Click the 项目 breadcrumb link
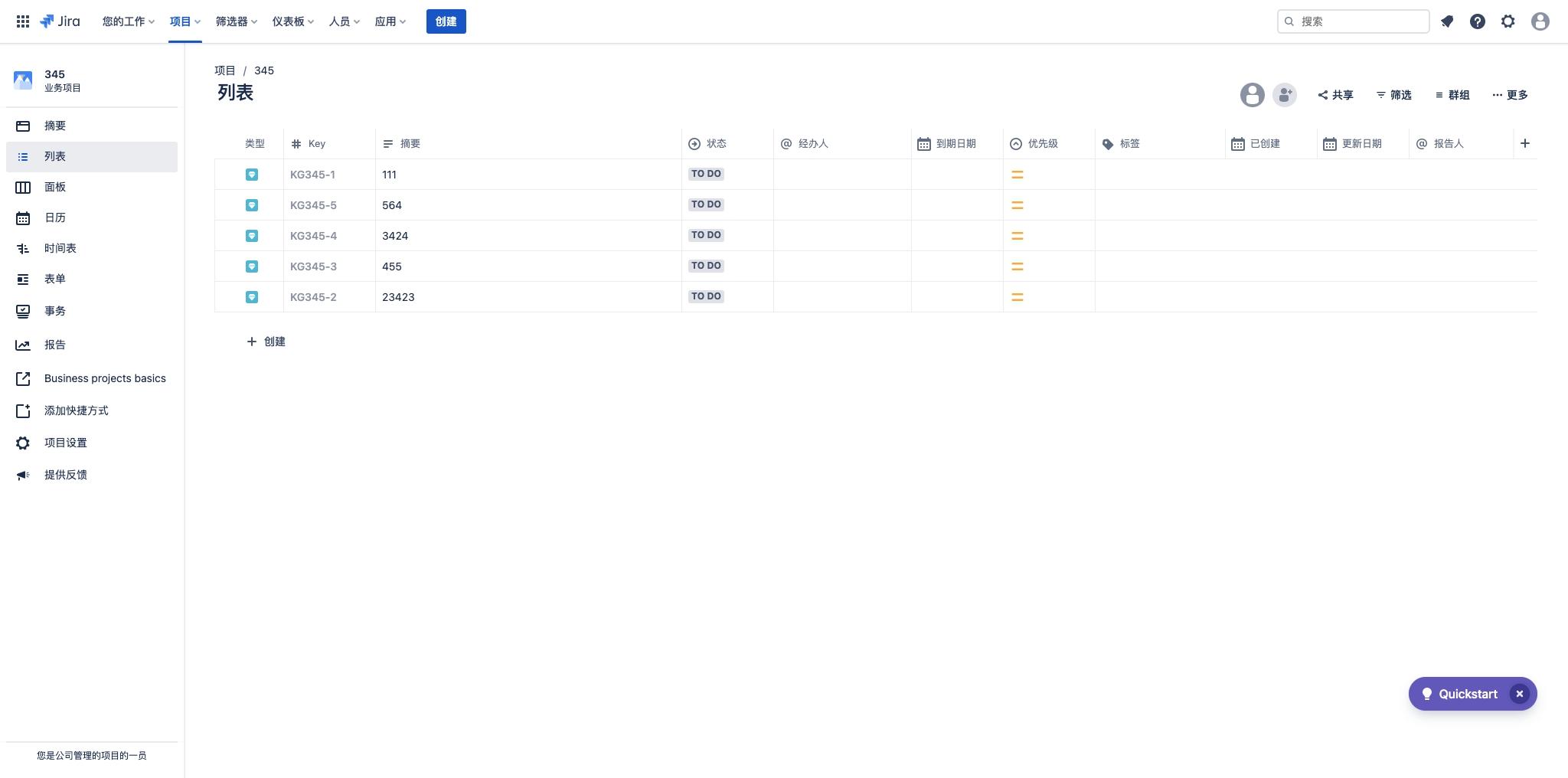The image size is (1568, 778). [225, 70]
